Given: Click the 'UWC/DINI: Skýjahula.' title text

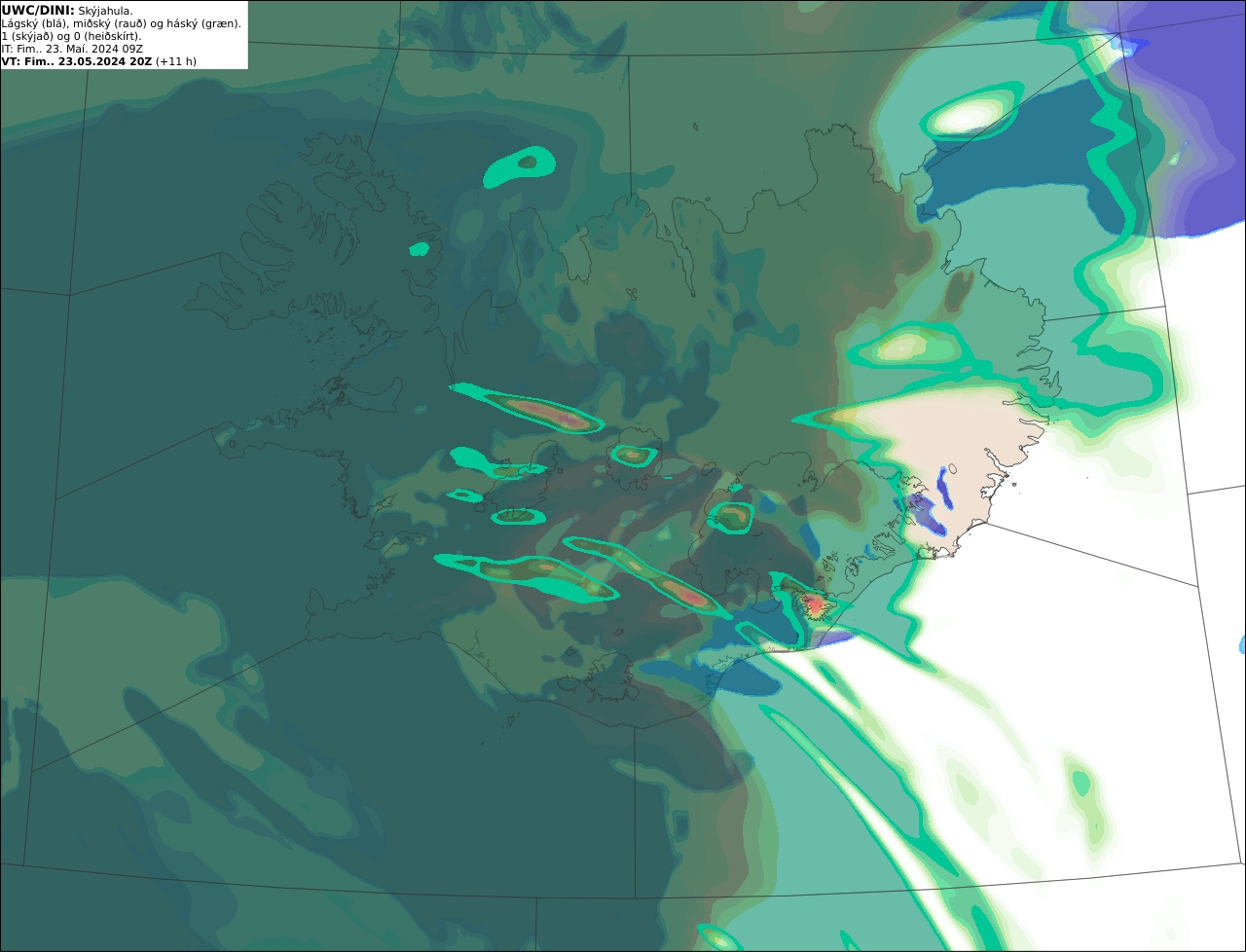Looking at the screenshot, I should 67,11.
